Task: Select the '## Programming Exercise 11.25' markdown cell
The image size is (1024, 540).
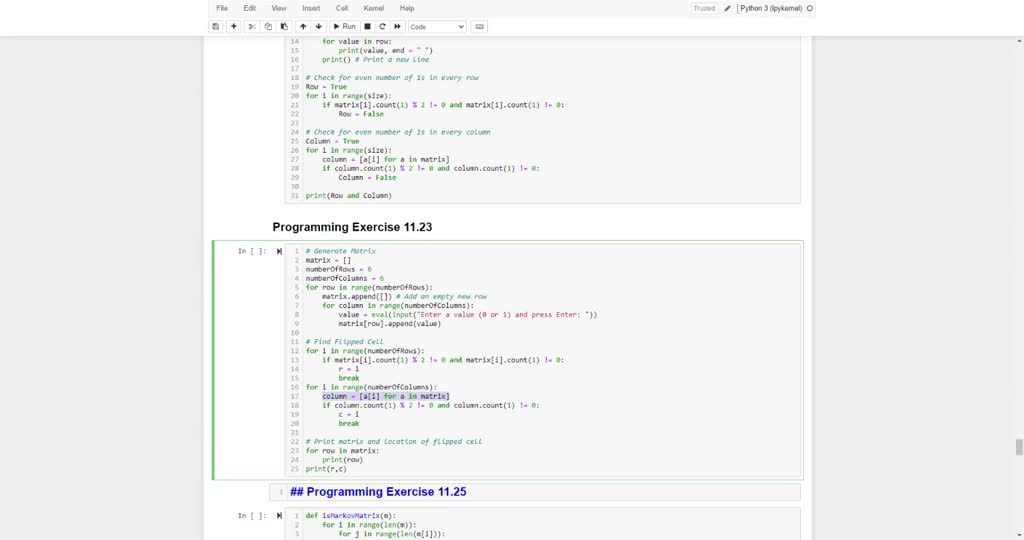Action: point(540,492)
